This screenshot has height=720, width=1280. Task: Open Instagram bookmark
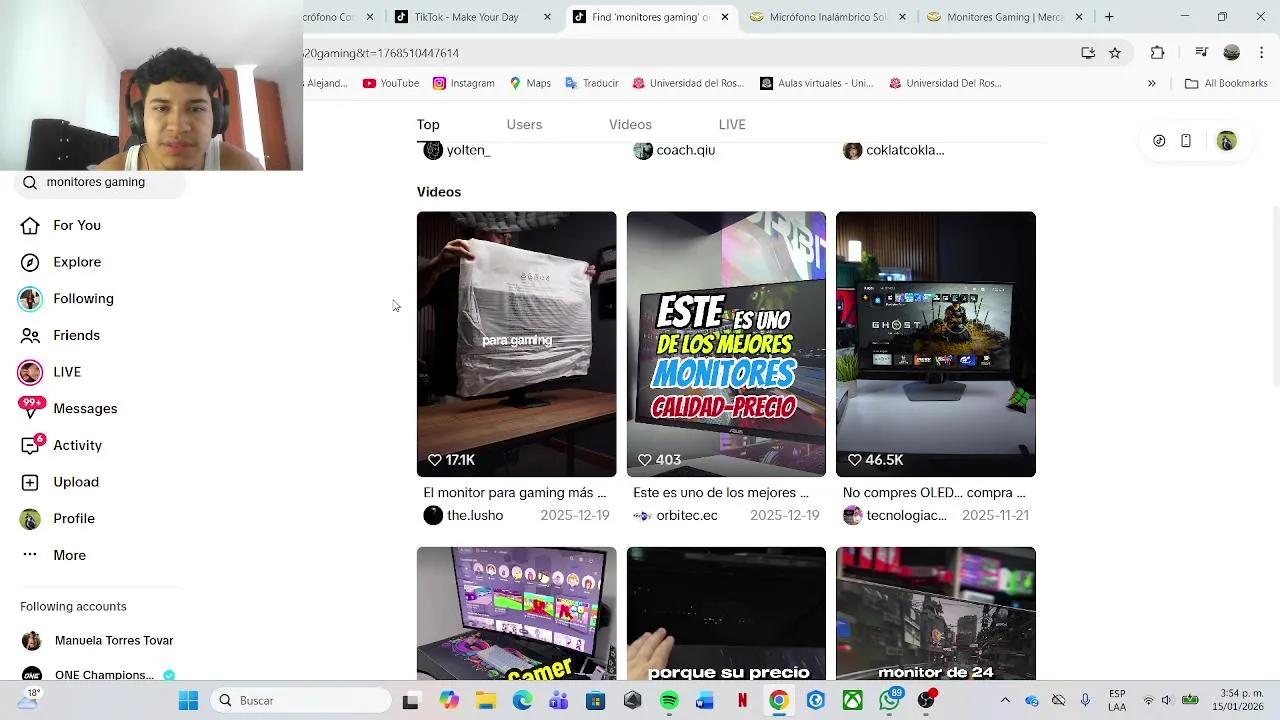(x=464, y=84)
